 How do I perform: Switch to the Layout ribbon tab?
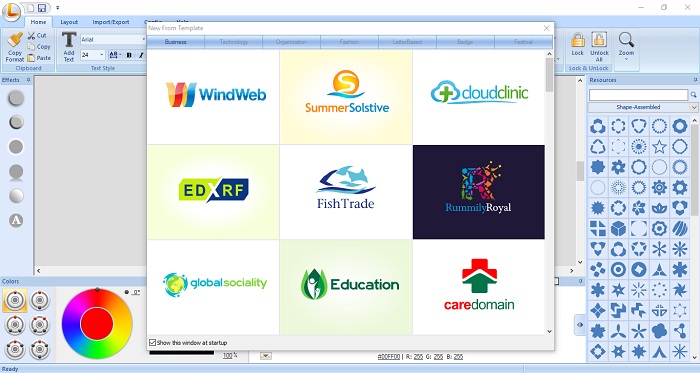(x=69, y=22)
